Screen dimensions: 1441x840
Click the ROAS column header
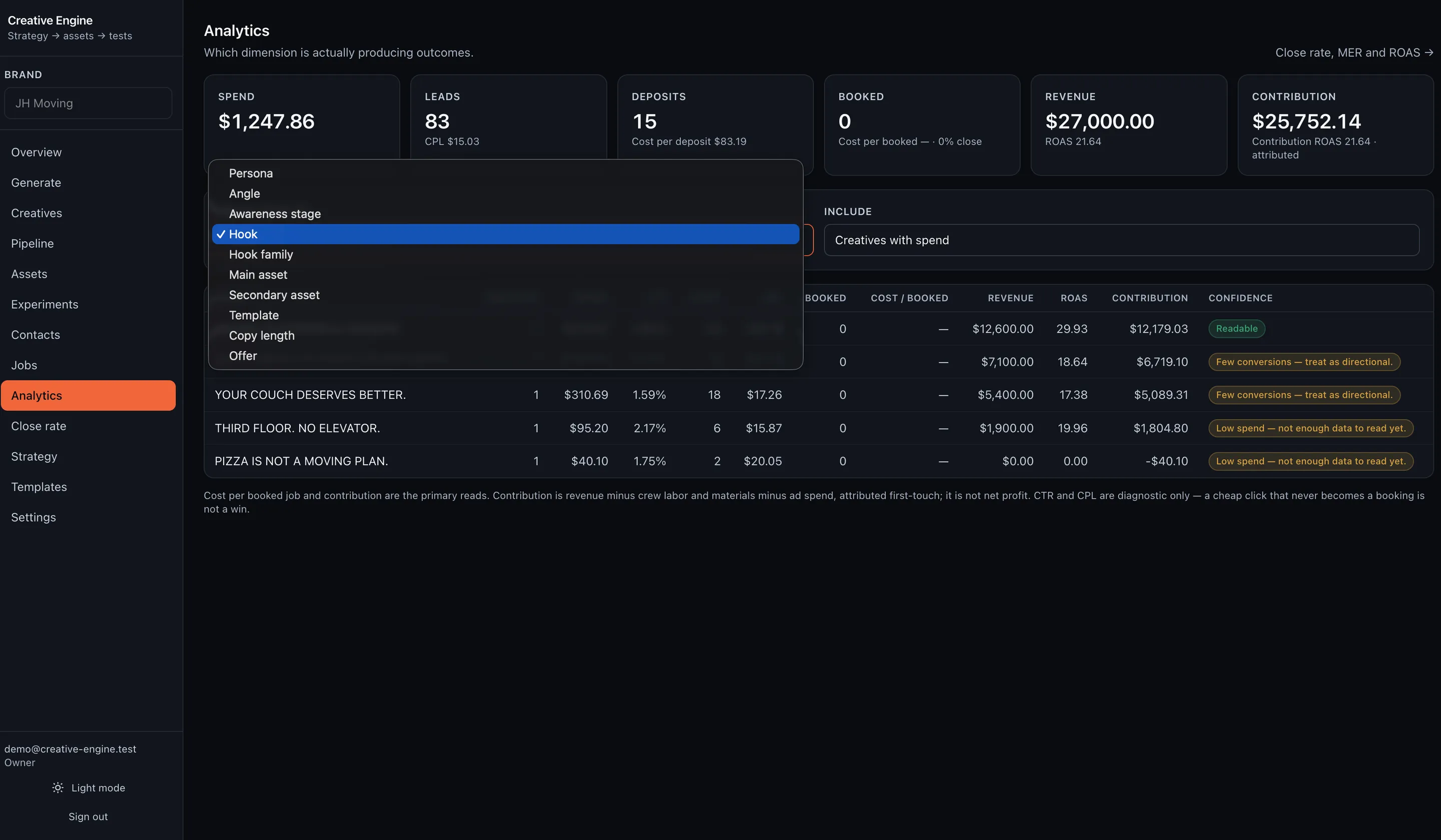(x=1074, y=298)
